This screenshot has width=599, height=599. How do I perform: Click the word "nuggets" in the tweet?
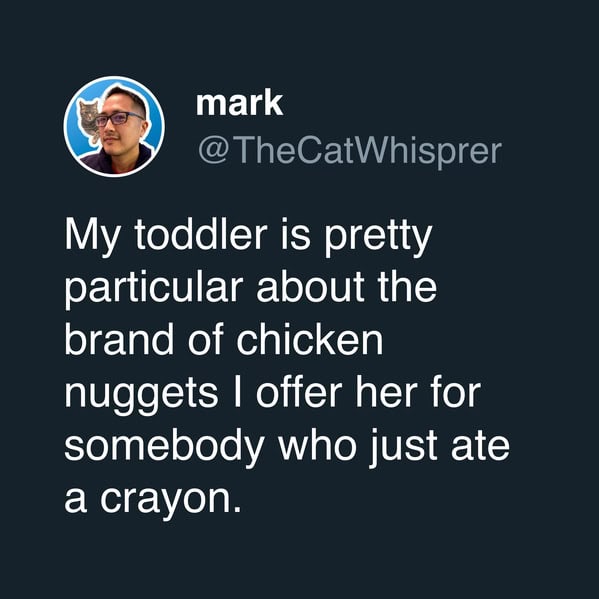coord(141,396)
